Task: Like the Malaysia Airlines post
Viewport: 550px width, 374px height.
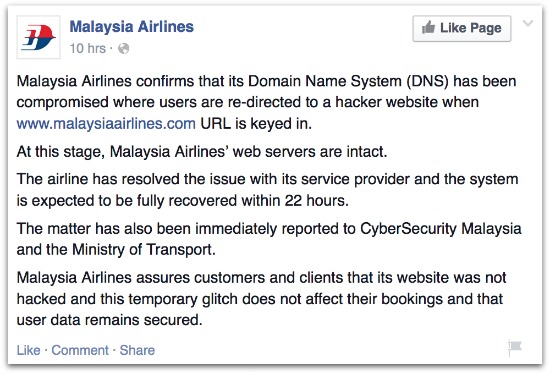Action: click(28, 350)
